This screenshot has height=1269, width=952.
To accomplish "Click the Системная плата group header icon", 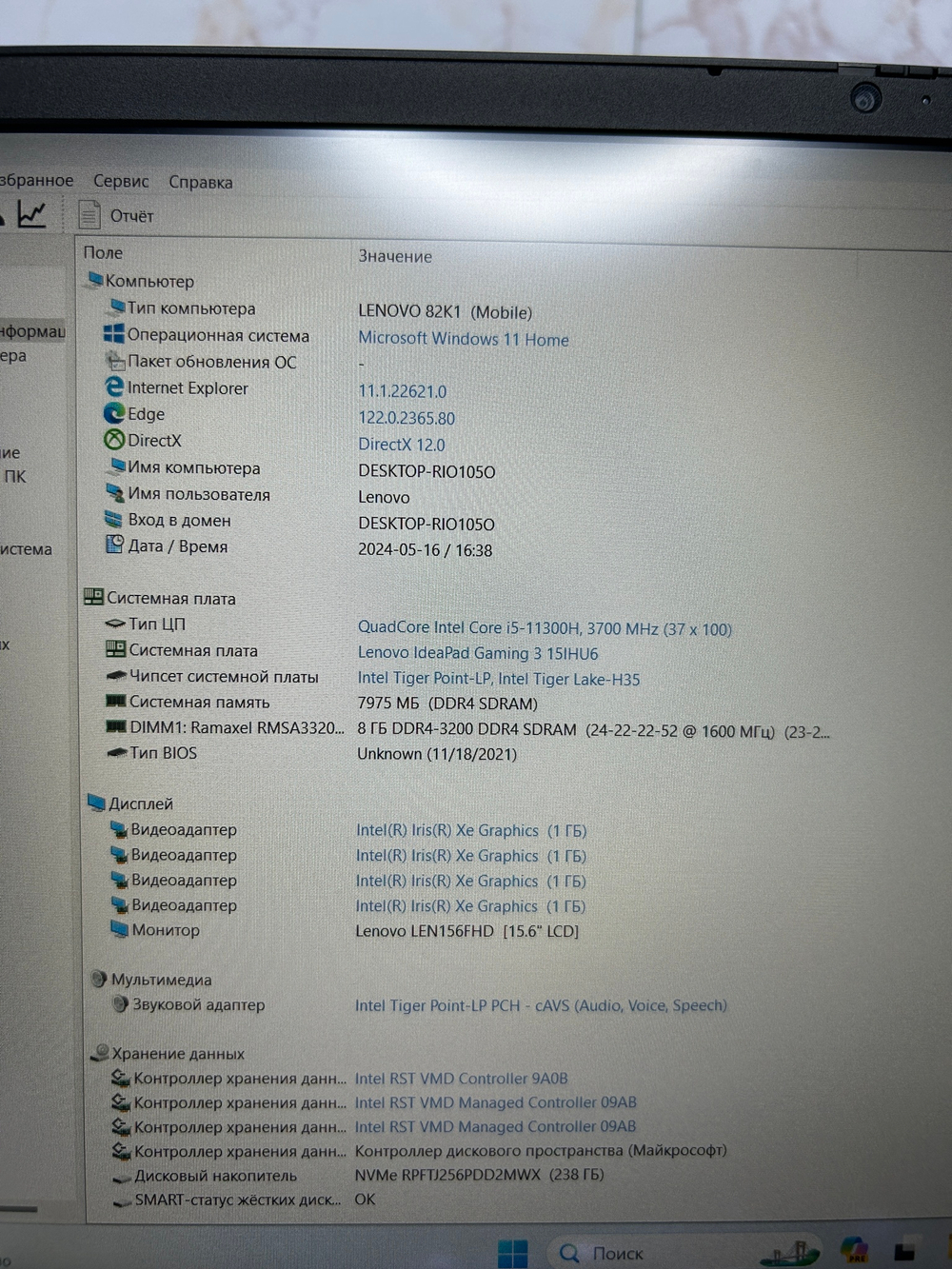I will [x=93, y=597].
